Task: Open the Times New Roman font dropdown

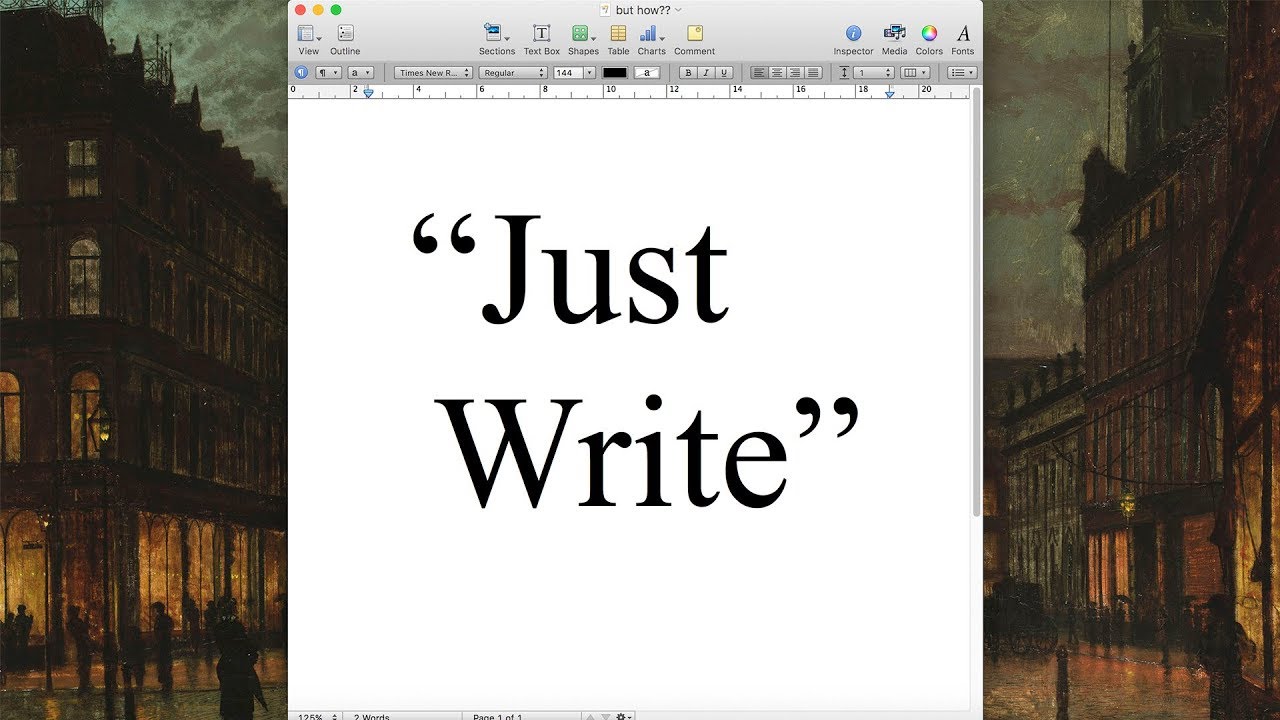Action: 433,73
